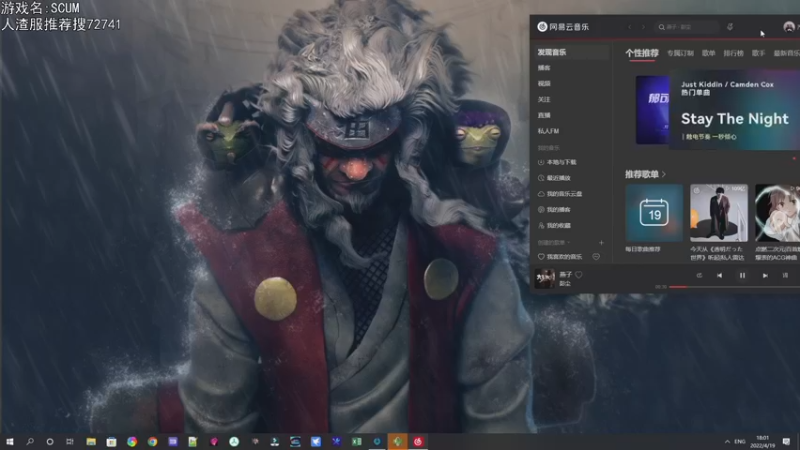Open the user avatar in the music app header
This screenshot has height=450, width=800.
(x=789, y=27)
